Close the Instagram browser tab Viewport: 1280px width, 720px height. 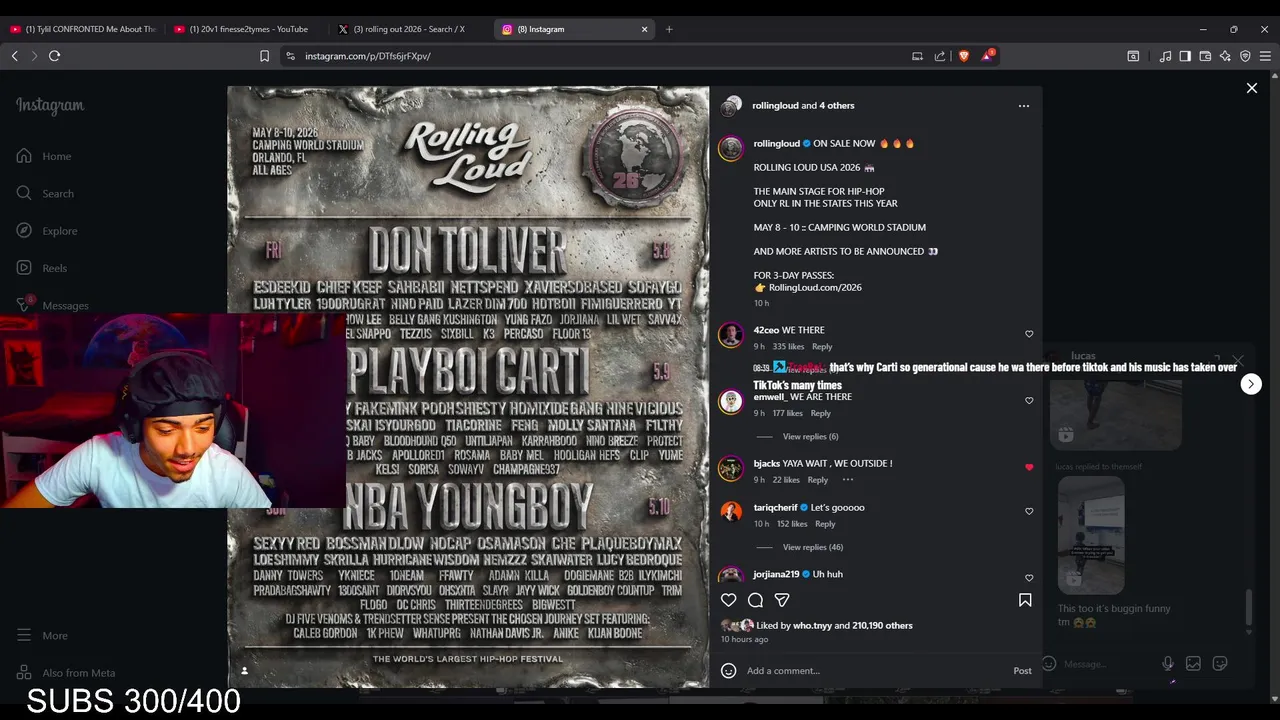tap(644, 29)
